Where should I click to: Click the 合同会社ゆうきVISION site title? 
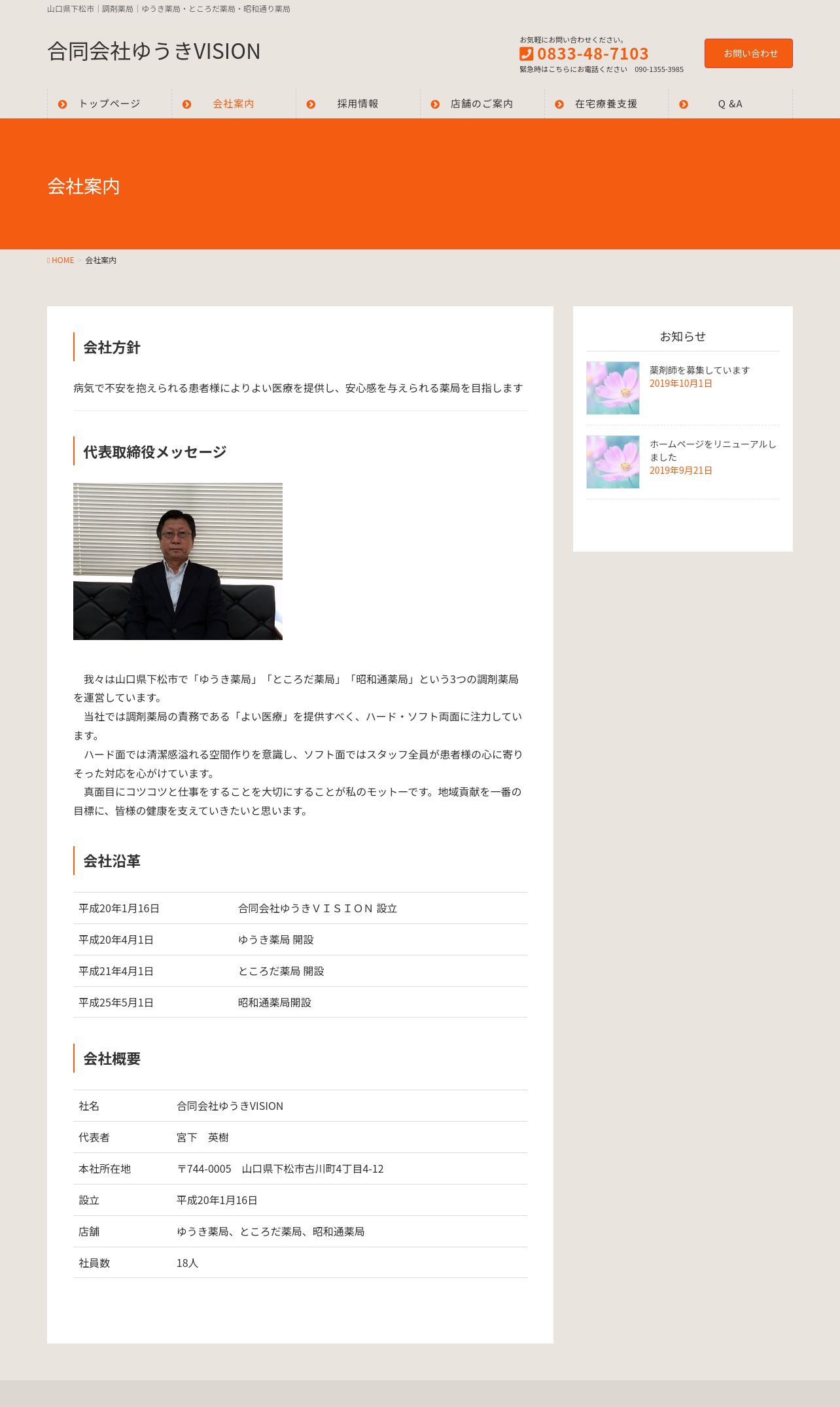(154, 51)
